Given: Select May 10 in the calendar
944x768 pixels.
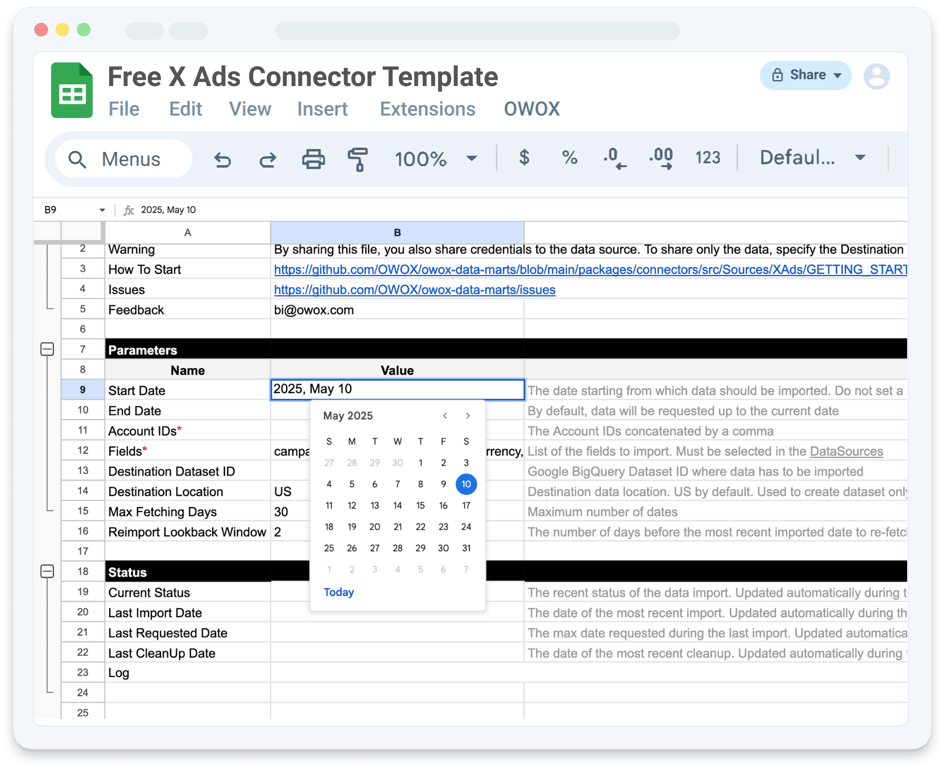Looking at the screenshot, I should click(466, 484).
